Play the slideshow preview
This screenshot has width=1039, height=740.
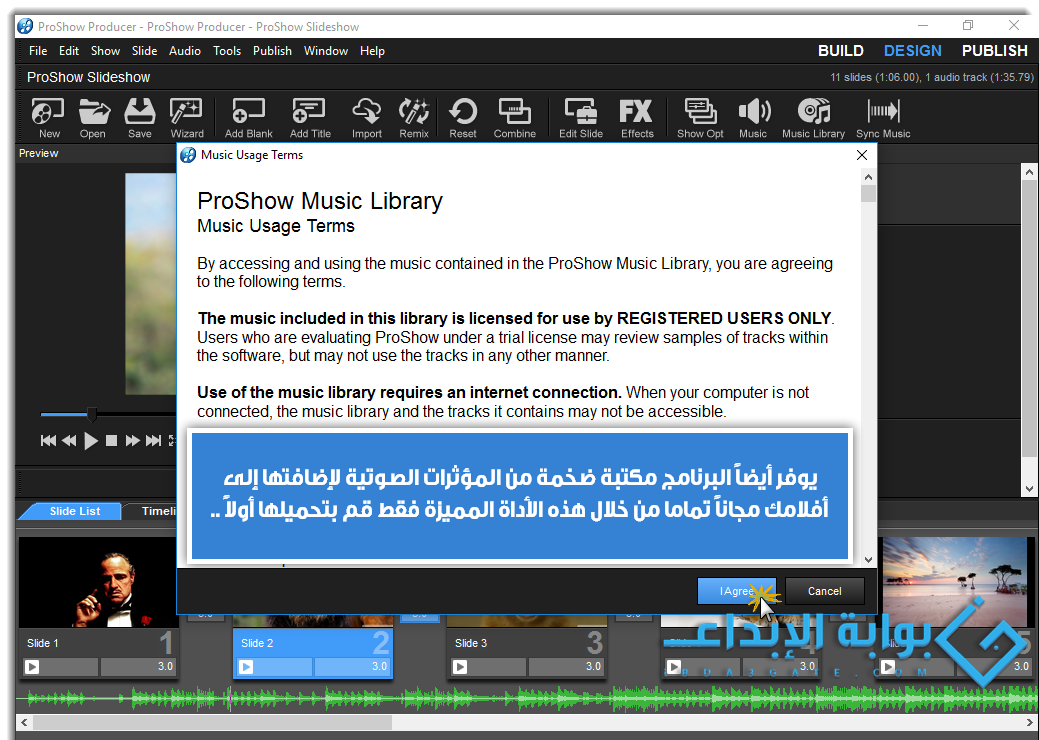pos(91,441)
